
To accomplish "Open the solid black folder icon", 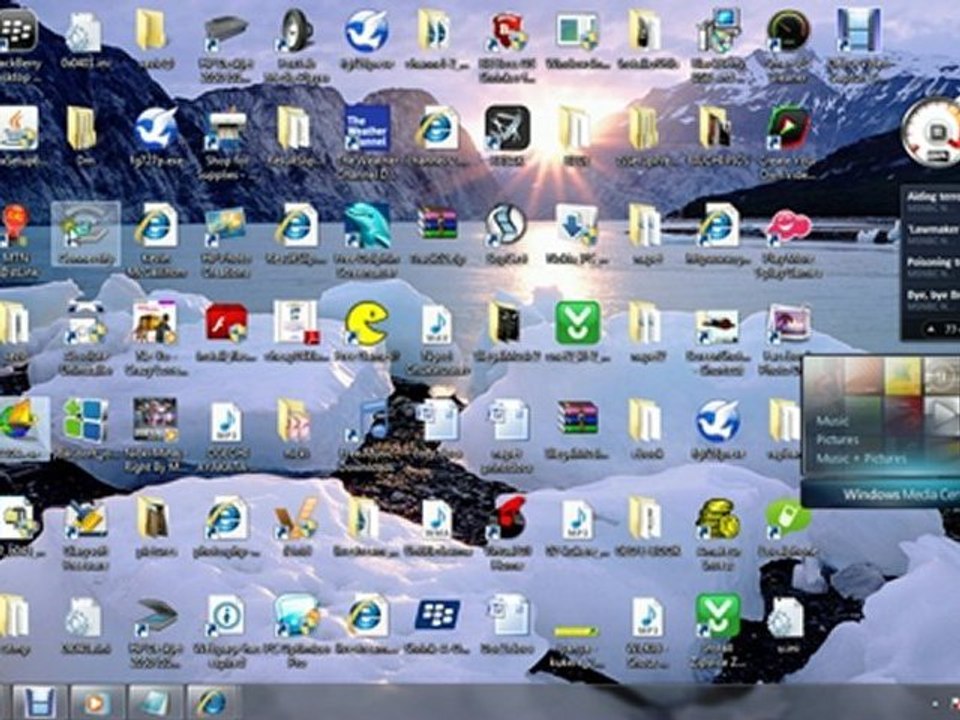I will (505, 323).
